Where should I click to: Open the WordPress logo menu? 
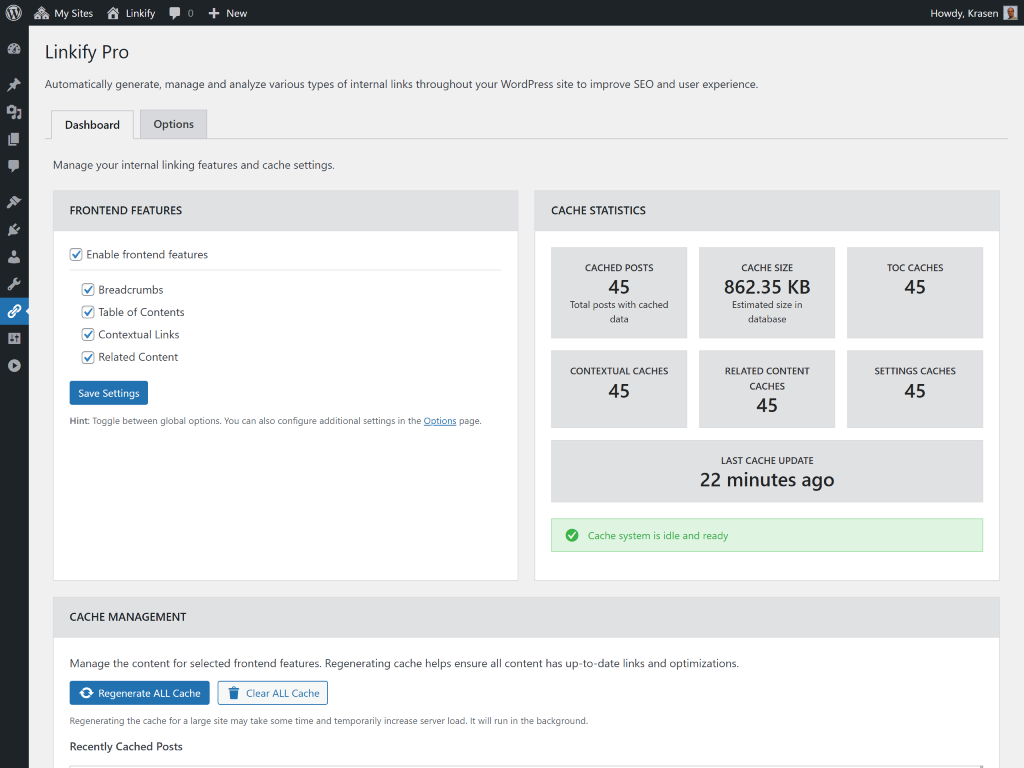(14, 13)
